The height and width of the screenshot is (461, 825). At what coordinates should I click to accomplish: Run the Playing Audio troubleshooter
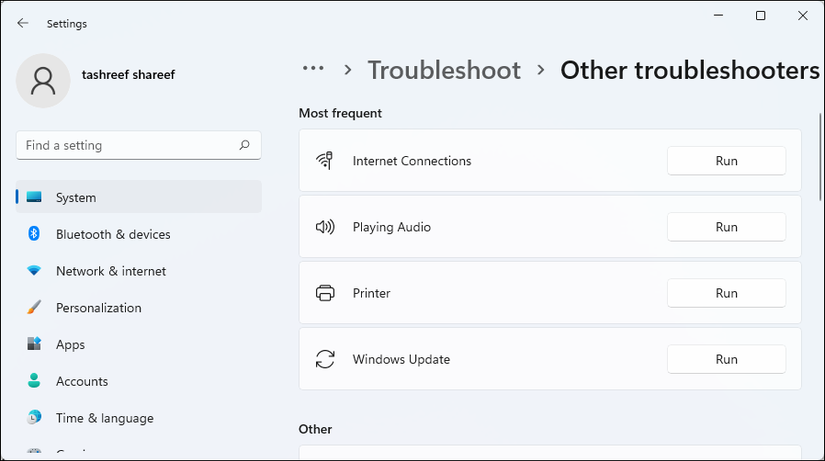pos(726,227)
